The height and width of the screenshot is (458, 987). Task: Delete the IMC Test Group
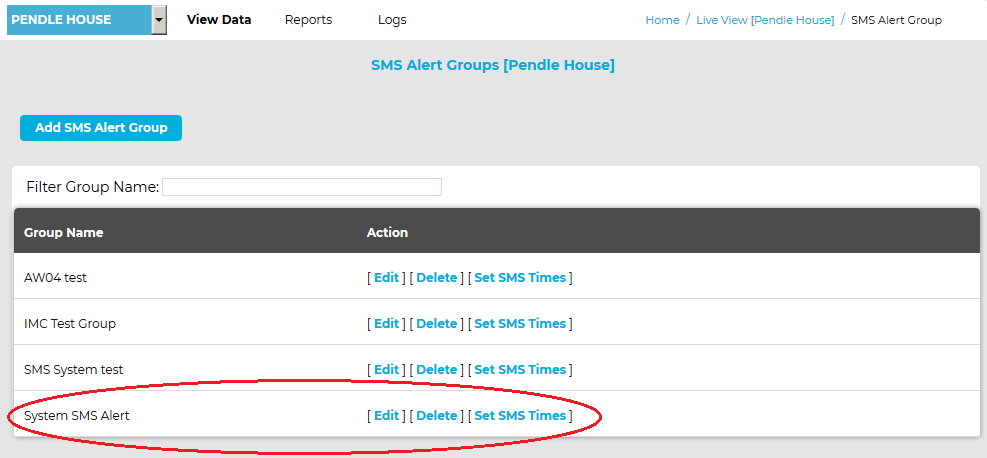437,323
